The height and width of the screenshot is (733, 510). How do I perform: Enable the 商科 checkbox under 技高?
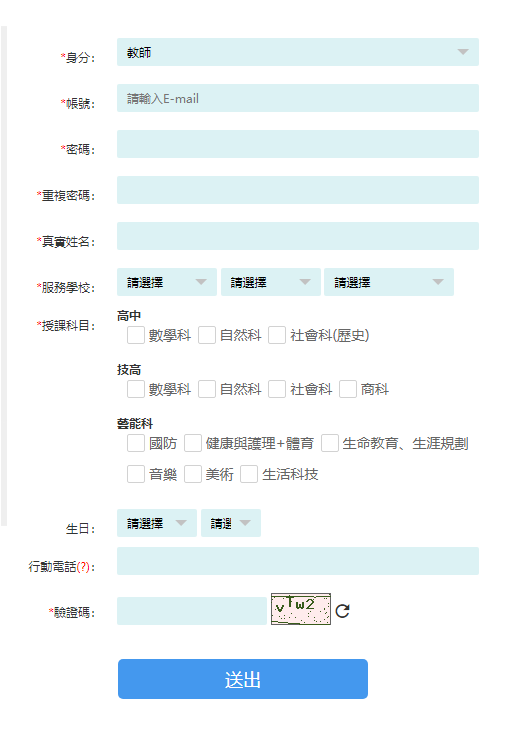point(348,389)
